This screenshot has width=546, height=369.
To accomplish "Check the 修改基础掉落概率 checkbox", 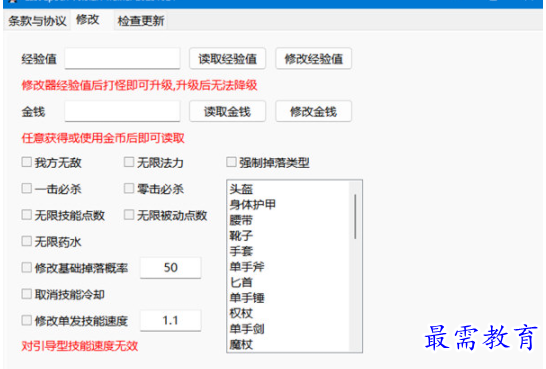I will click(26, 268).
